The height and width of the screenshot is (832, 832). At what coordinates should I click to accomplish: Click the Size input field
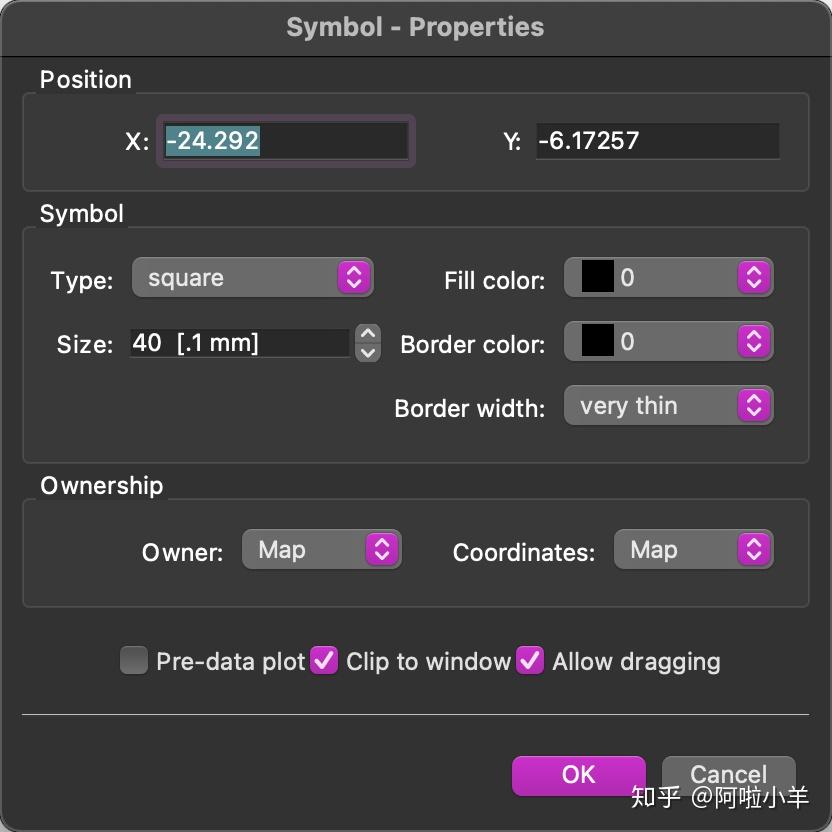(239, 343)
